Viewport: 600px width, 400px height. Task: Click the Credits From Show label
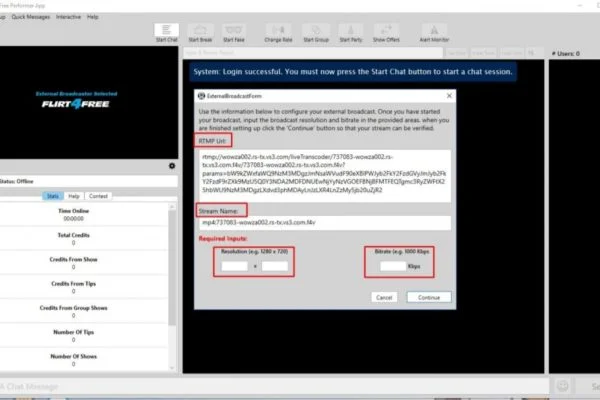[x=73, y=260]
